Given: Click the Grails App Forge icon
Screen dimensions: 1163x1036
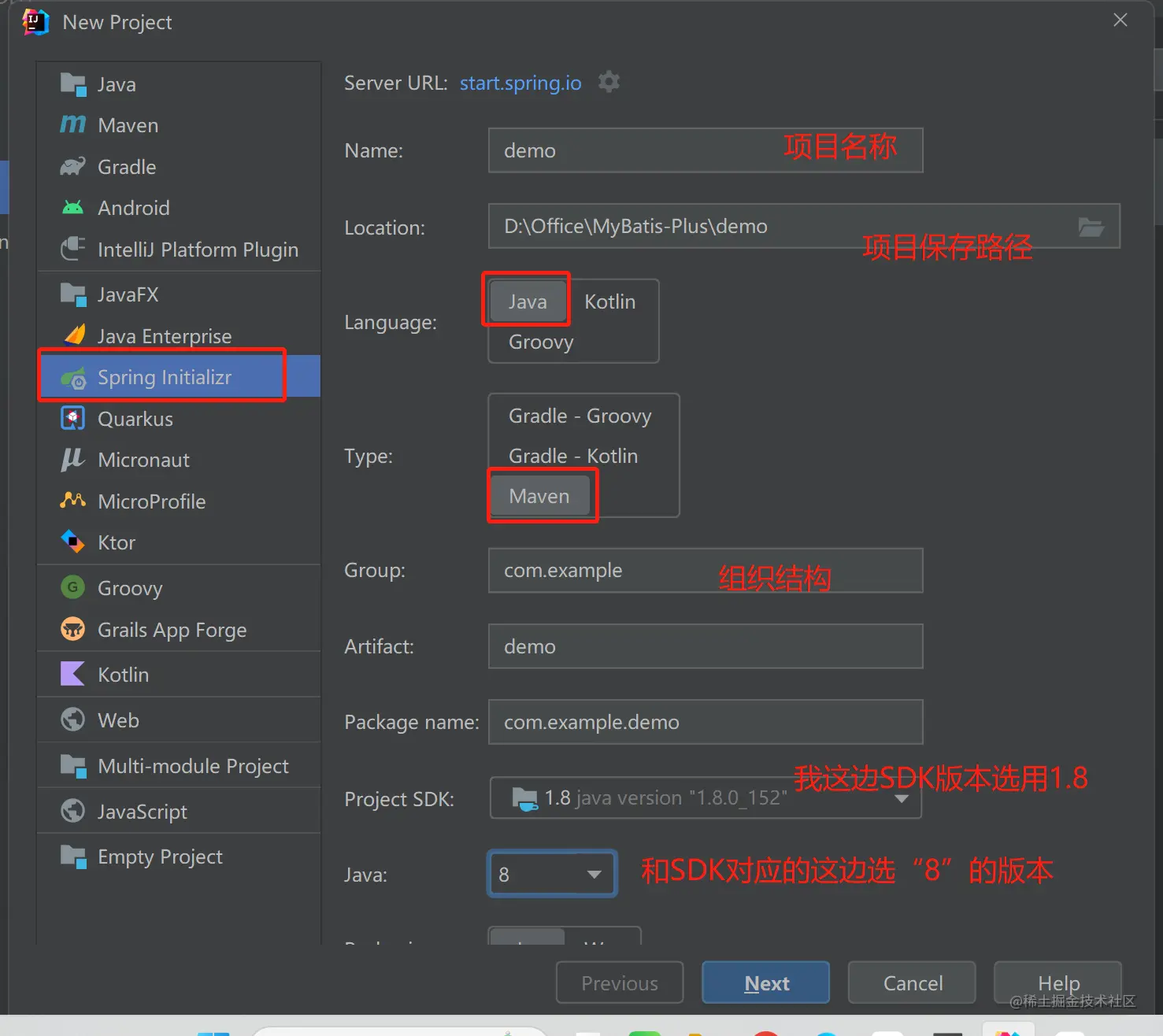Looking at the screenshot, I should (73, 629).
